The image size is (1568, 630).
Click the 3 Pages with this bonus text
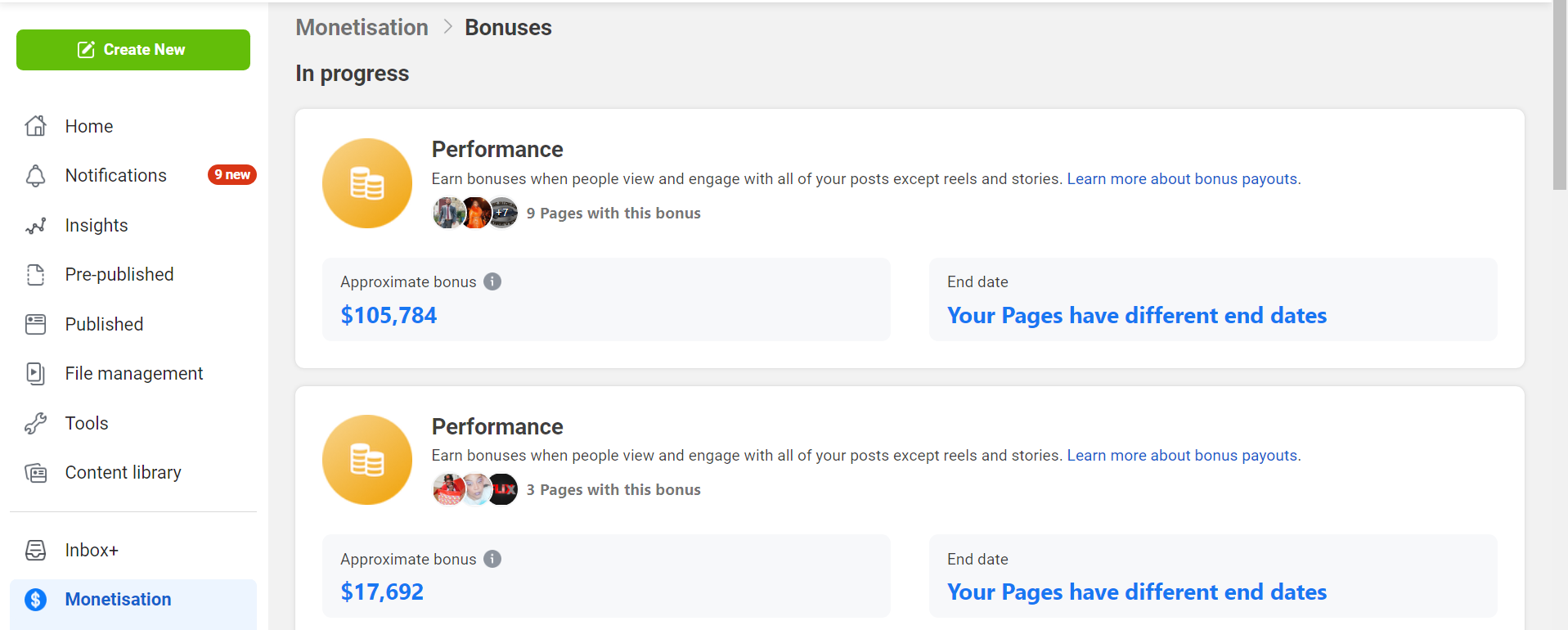click(613, 490)
